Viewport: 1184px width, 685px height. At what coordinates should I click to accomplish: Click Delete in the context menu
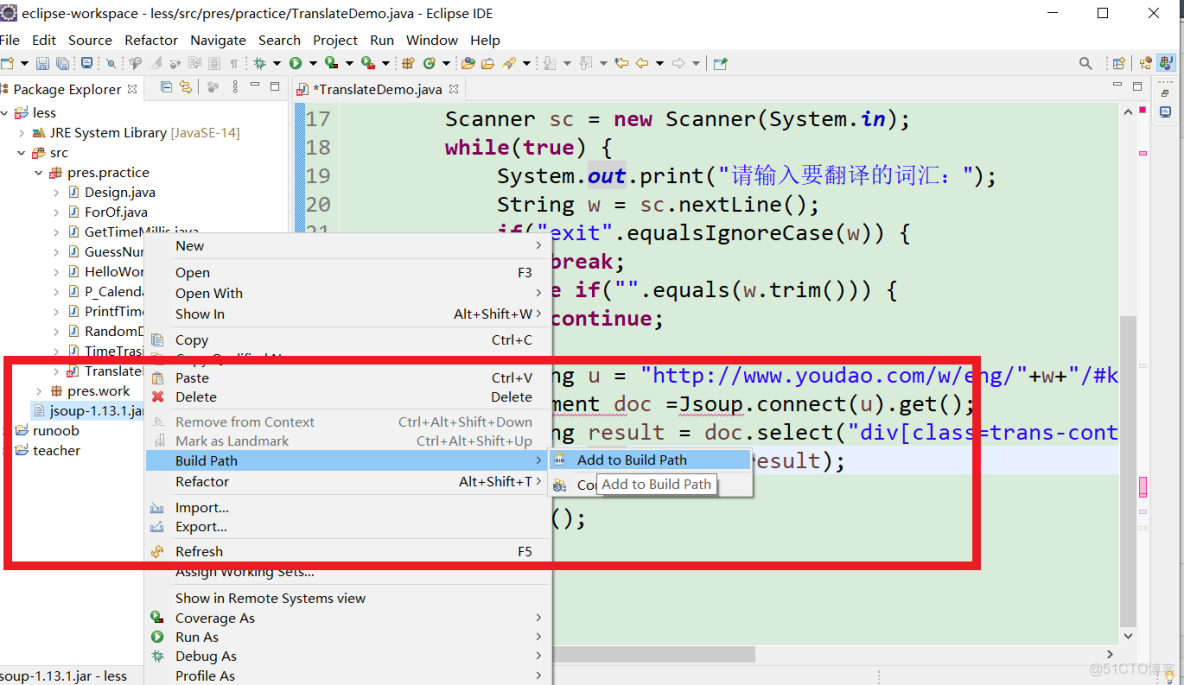pyautogui.click(x=348, y=397)
